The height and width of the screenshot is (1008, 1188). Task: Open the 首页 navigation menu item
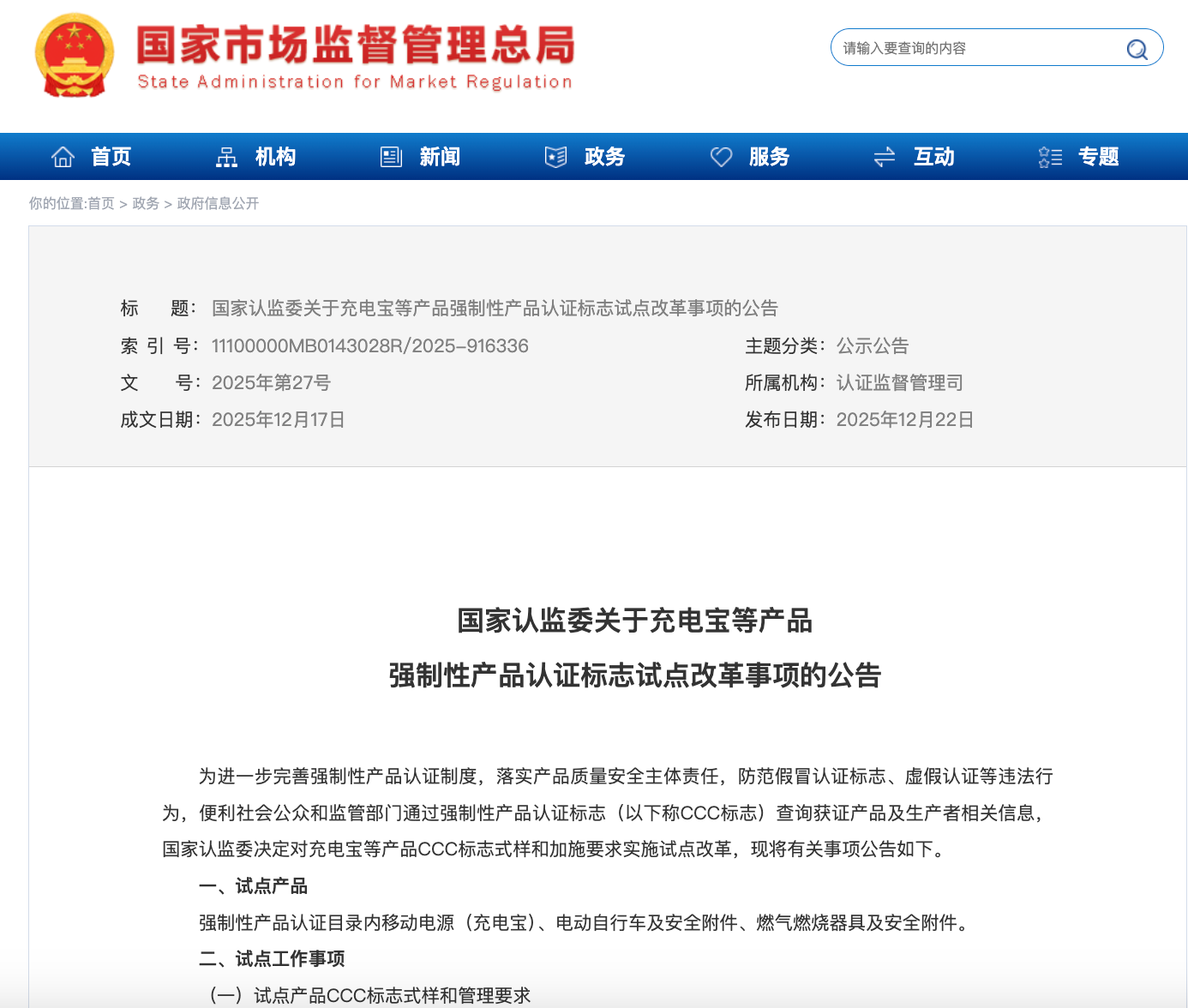[x=111, y=157]
